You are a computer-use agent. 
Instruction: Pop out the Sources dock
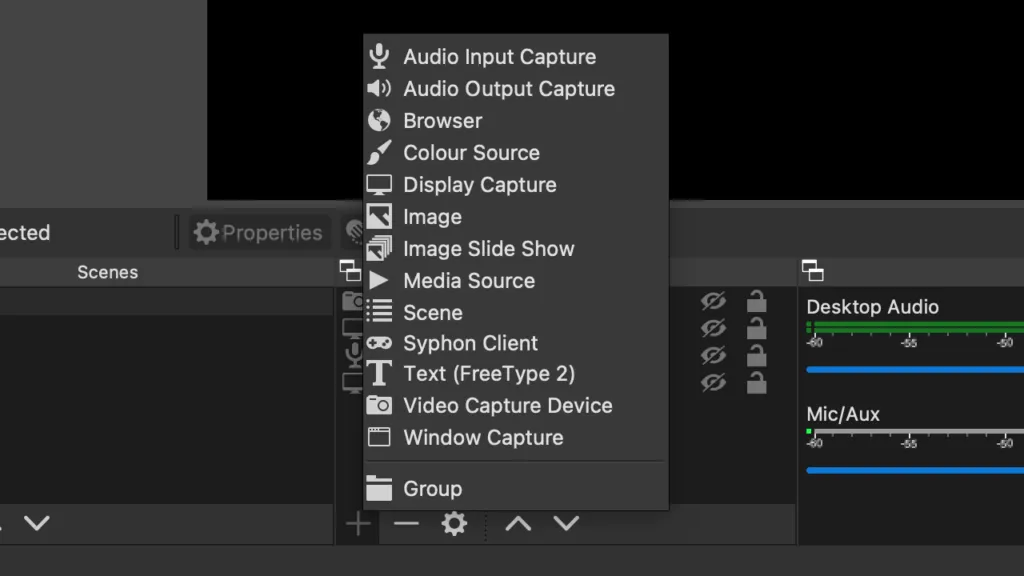pos(350,270)
